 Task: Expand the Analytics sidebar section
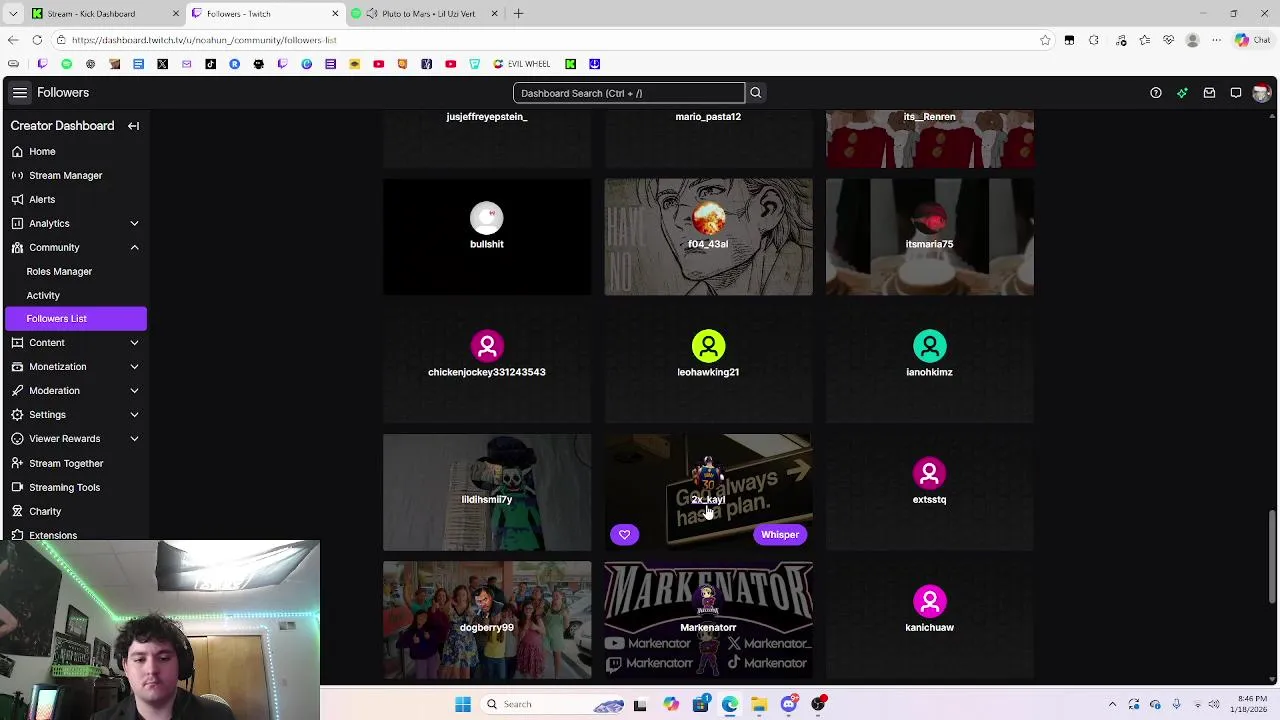coord(134,223)
